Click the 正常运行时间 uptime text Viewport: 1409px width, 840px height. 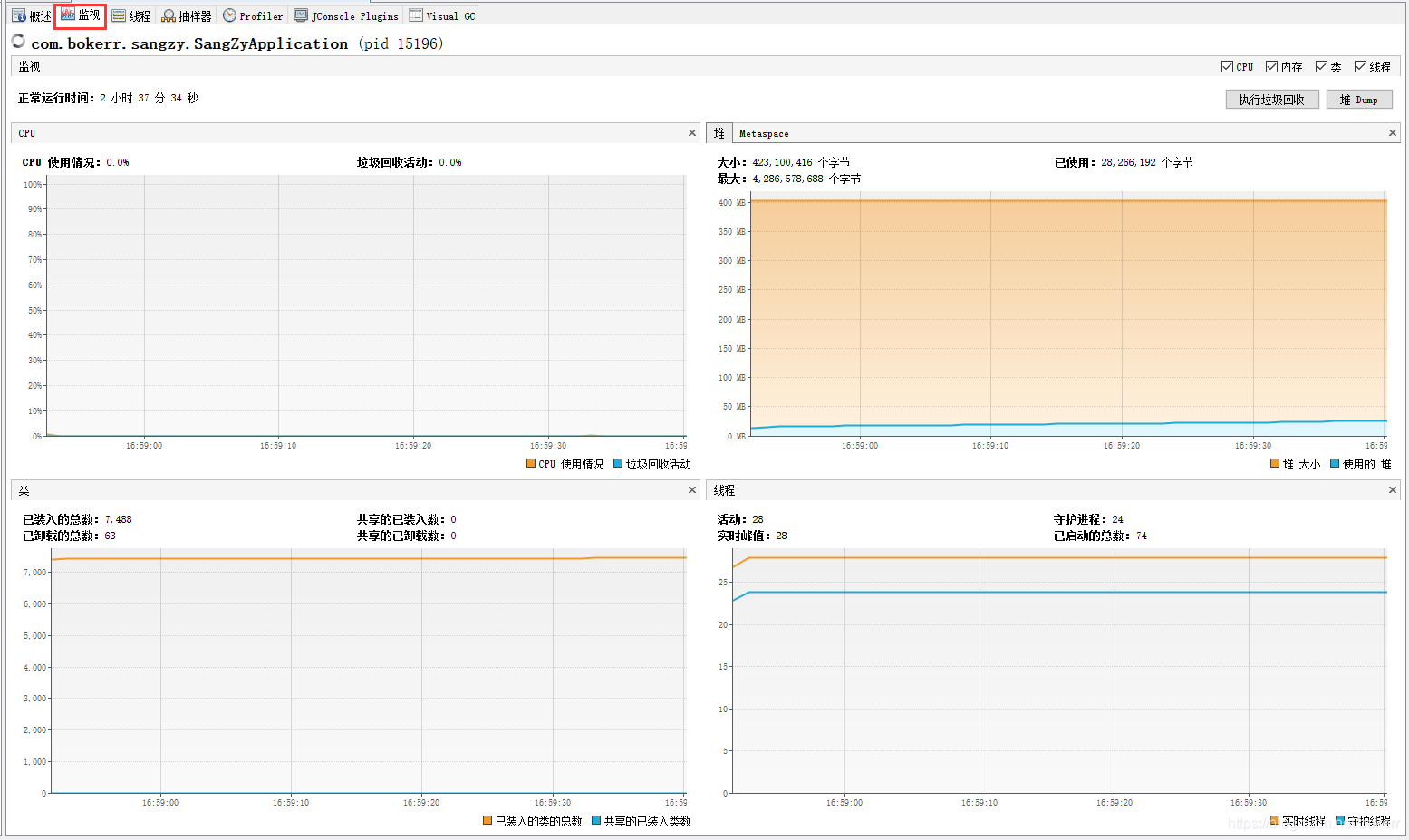(x=108, y=98)
